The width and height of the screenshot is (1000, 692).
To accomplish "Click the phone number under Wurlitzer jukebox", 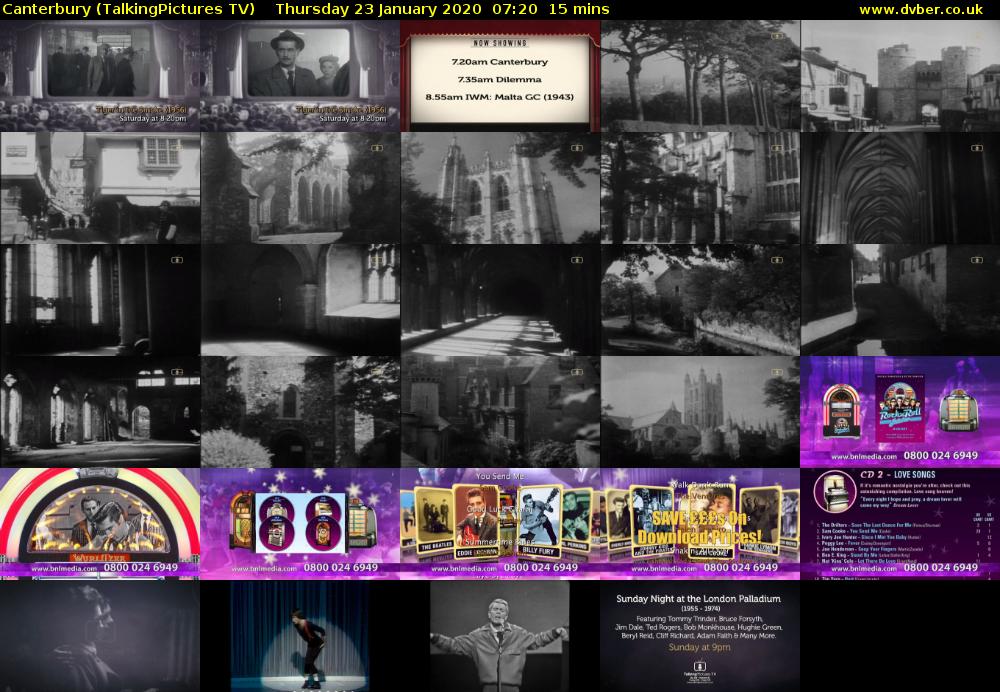I will click(x=140, y=567).
